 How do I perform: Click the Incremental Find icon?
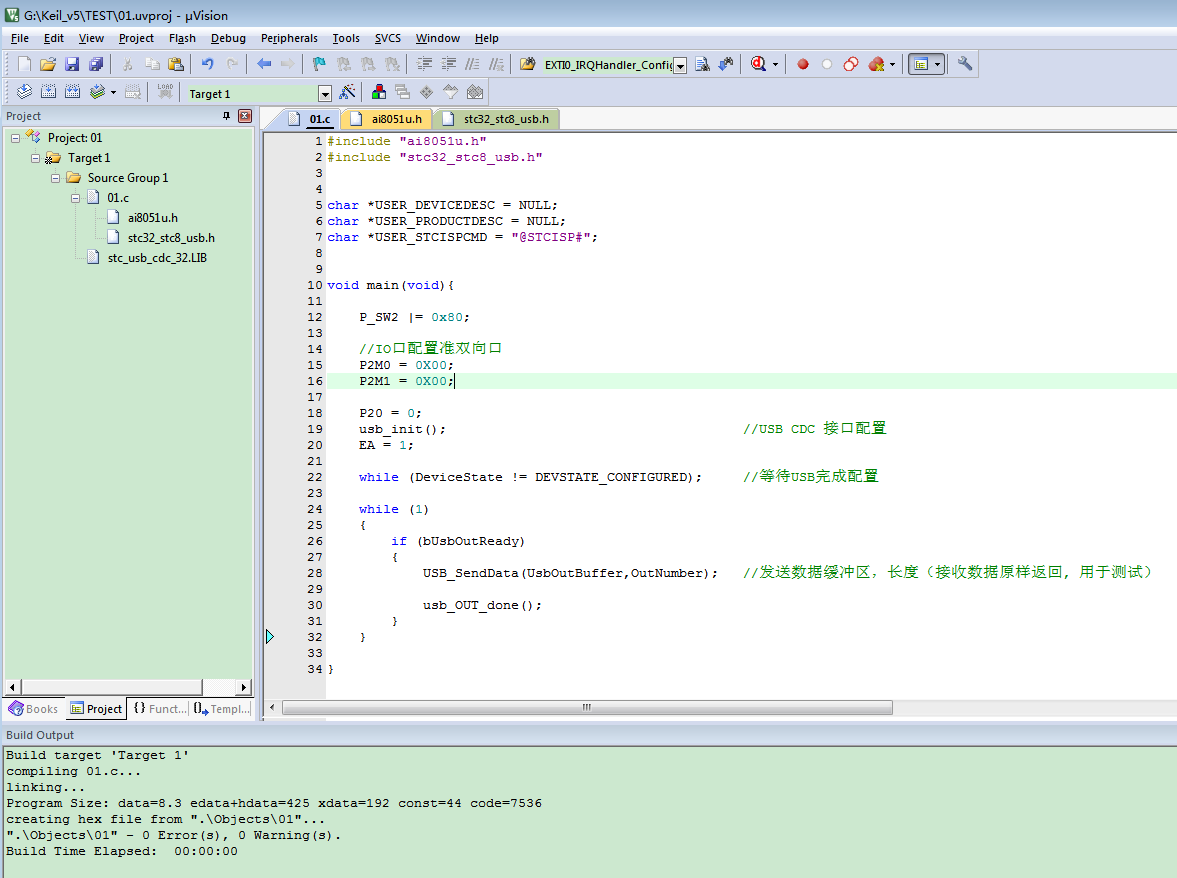726,65
